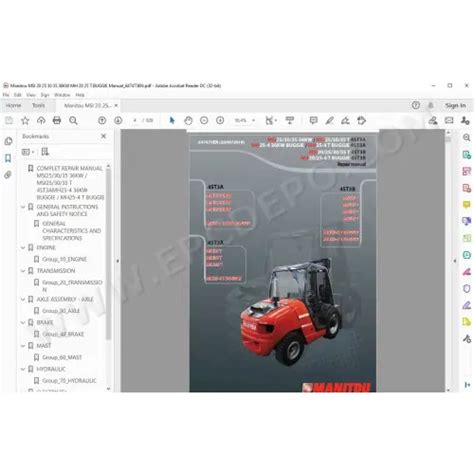Image resolution: width=474 pixels, height=474 pixels.
Task: Click the Save file icon in toolbar
Action: click(x=9, y=121)
